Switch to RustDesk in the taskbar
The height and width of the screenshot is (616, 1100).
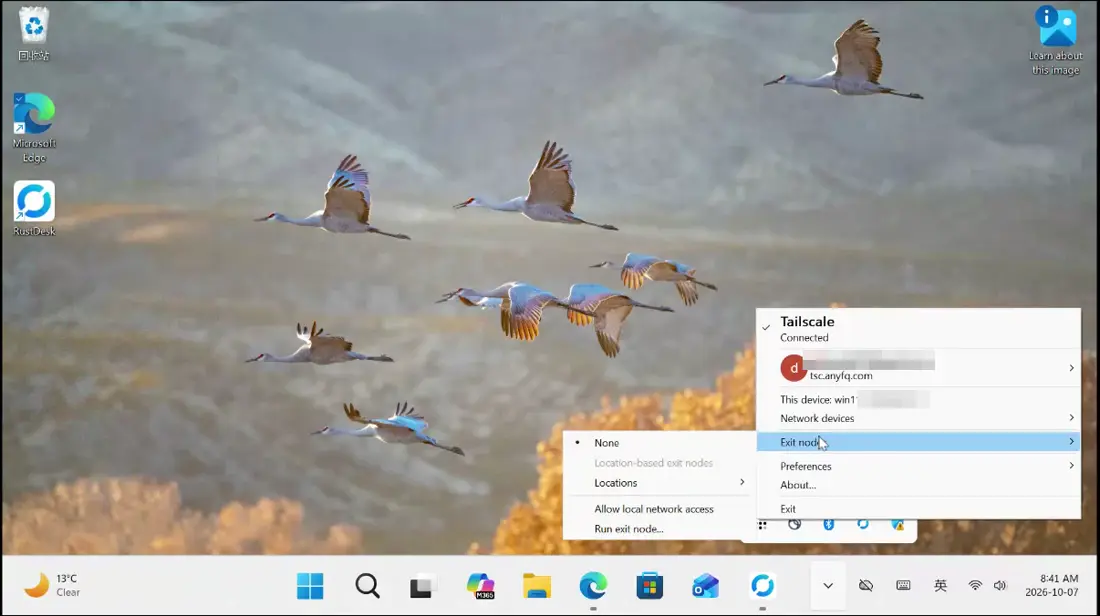pyautogui.click(x=763, y=586)
